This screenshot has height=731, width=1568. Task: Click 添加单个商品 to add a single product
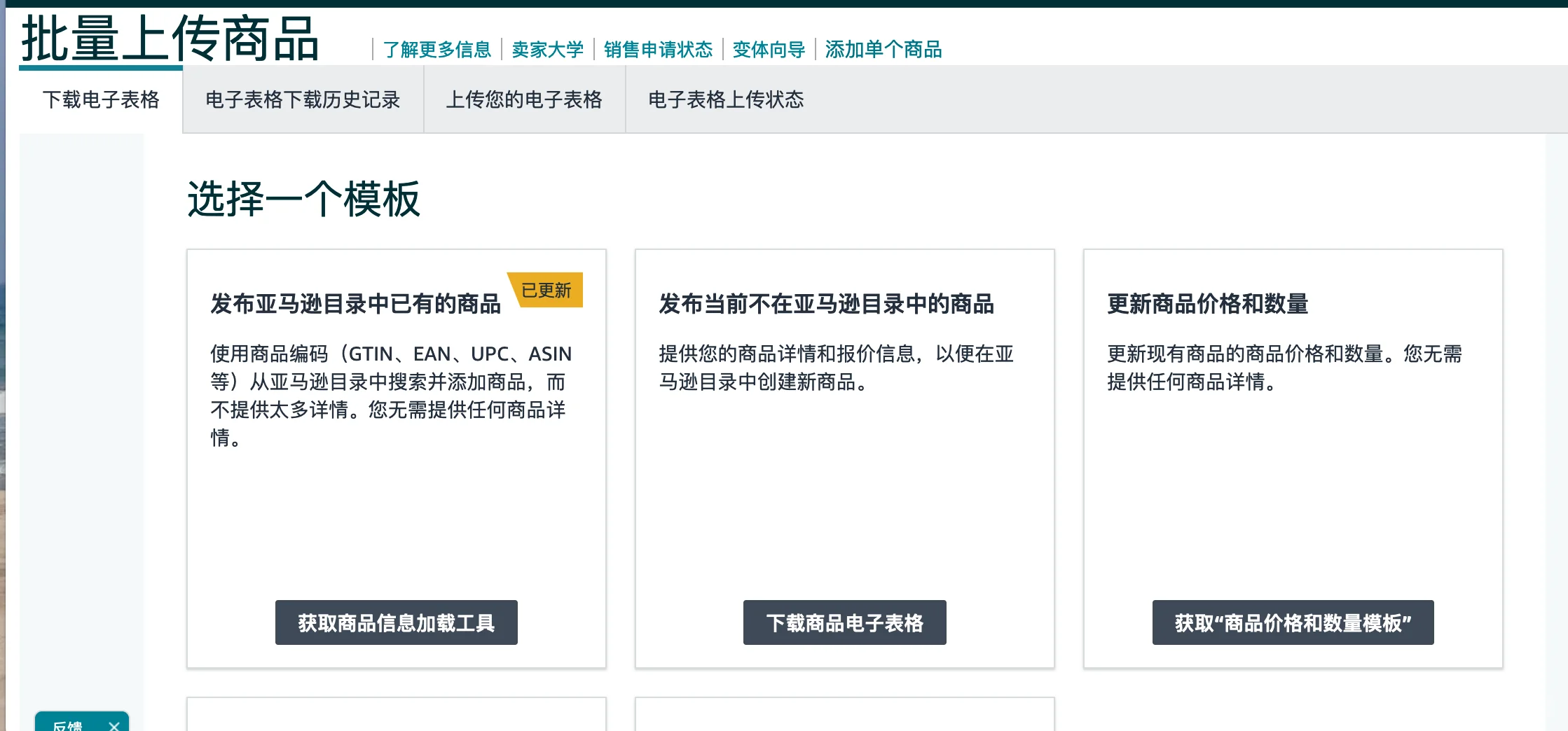(883, 50)
